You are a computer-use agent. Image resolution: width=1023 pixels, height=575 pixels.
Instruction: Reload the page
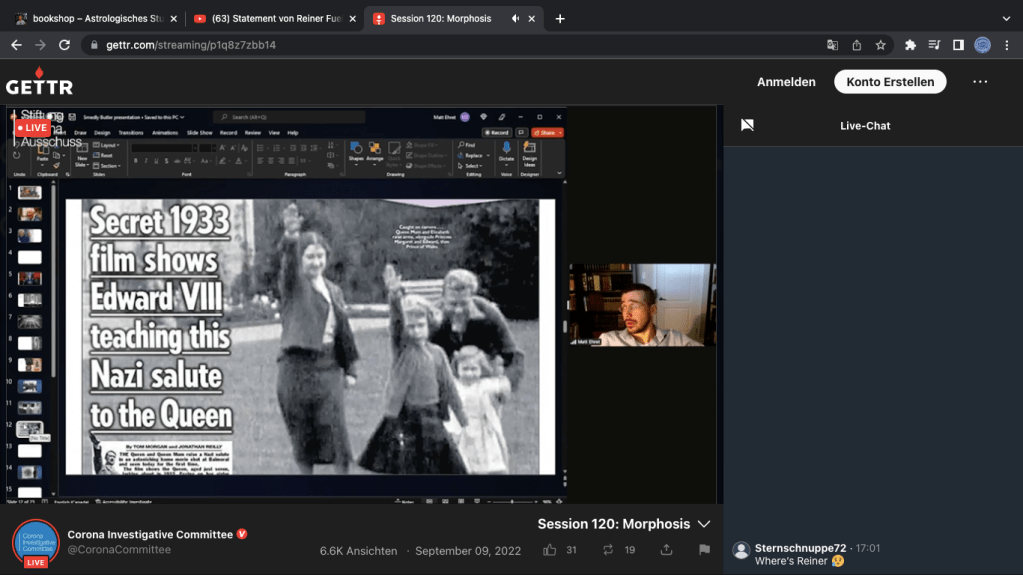click(x=65, y=45)
